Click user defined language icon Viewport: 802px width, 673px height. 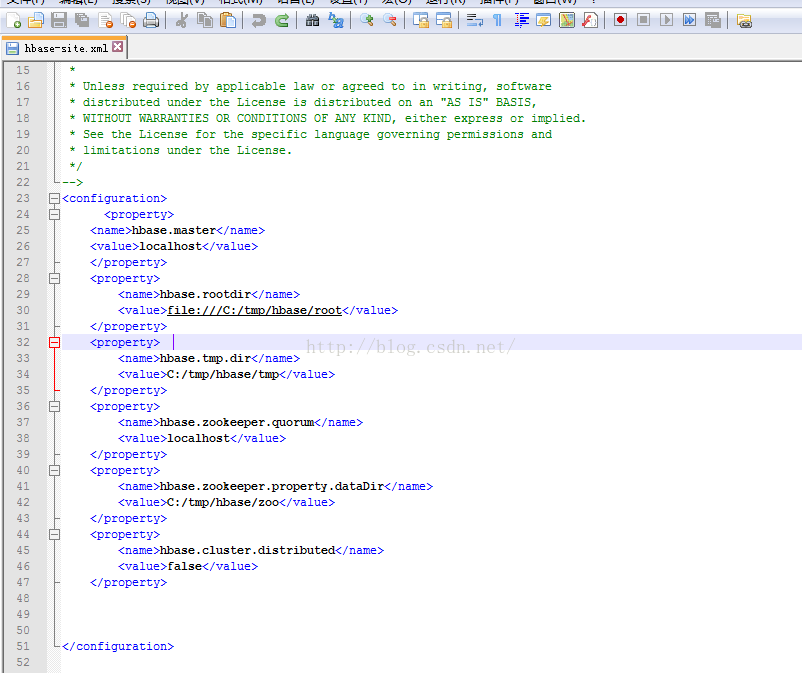[544, 20]
